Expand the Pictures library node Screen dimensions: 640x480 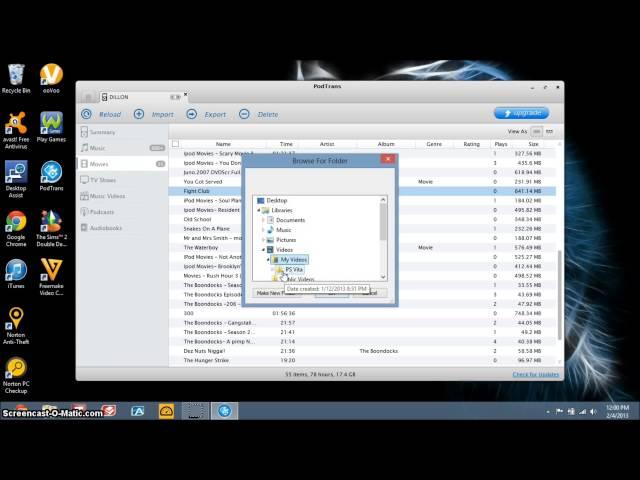click(263, 240)
